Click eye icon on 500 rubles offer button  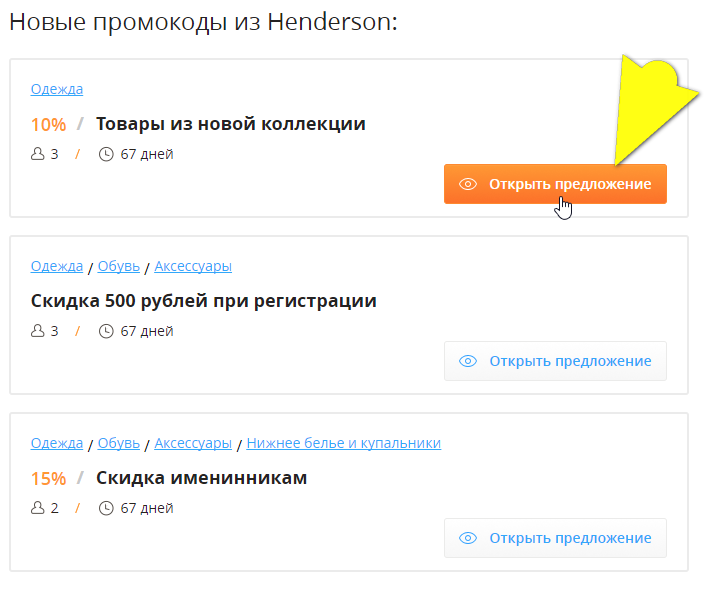click(468, 361)
